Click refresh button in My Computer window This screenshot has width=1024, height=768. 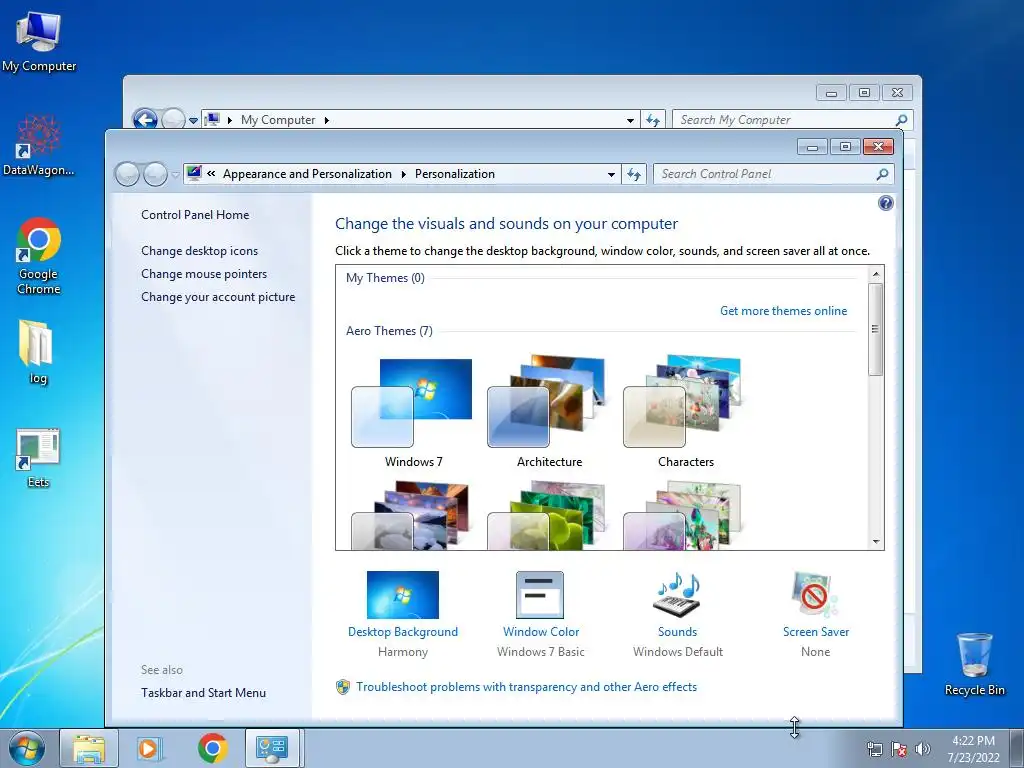(652, 120)
